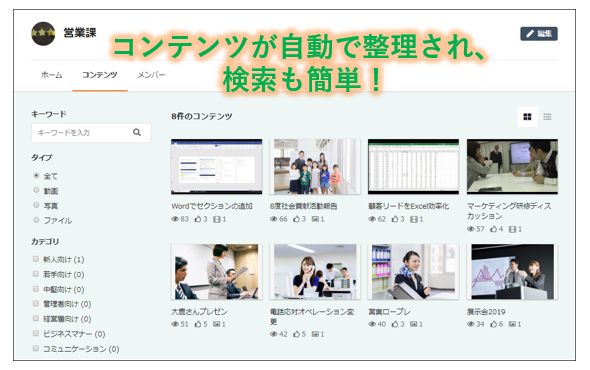Check the 管理者向け category checkbox
Screen dimensions: 590x370
coord(36,303)
